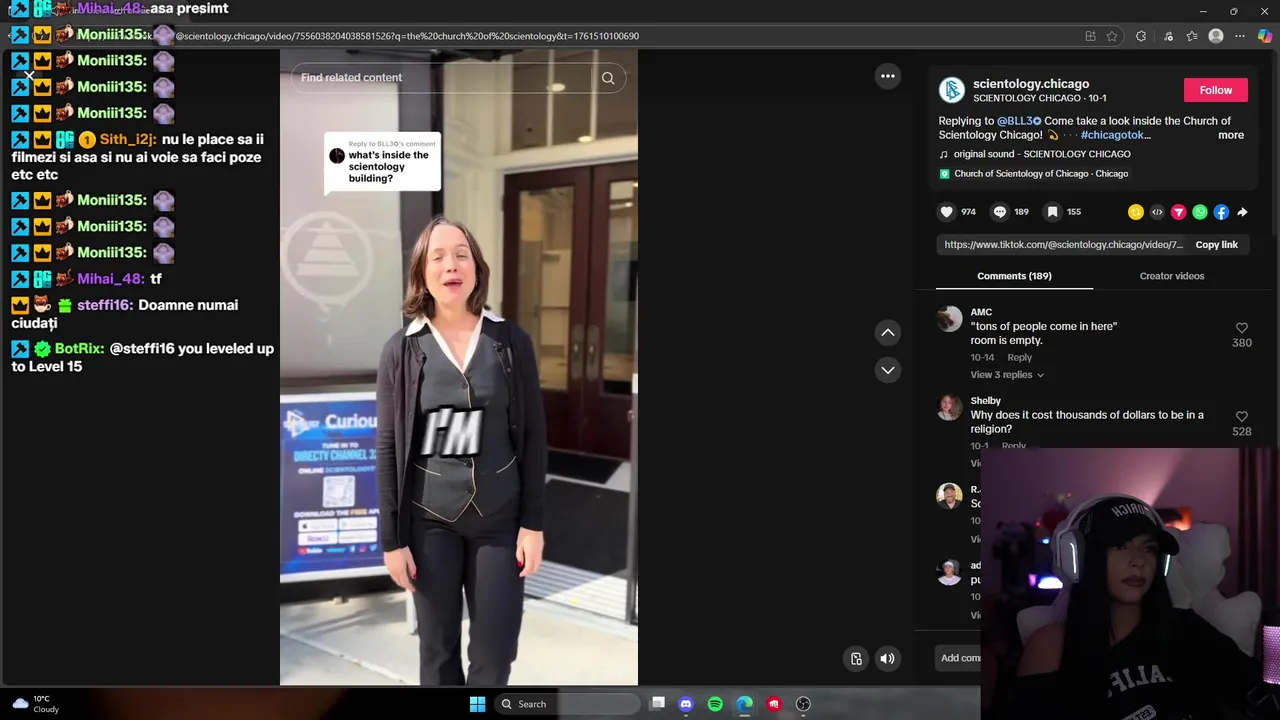Like AMC's comment with heart

point(1242,328)
